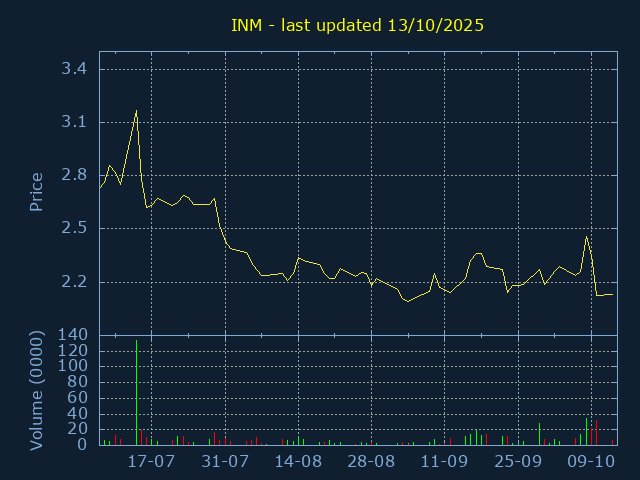Click the Volume (0000) axis label

36,389
